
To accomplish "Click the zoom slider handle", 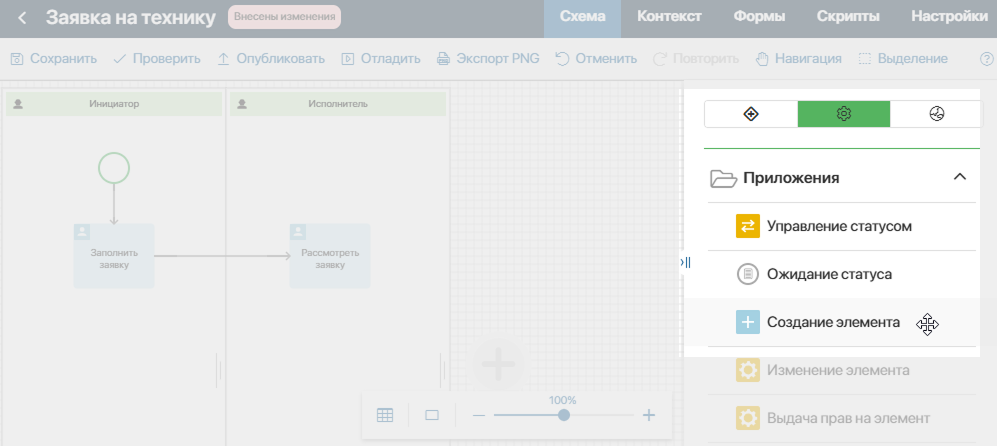I will (x=563, y=415).
